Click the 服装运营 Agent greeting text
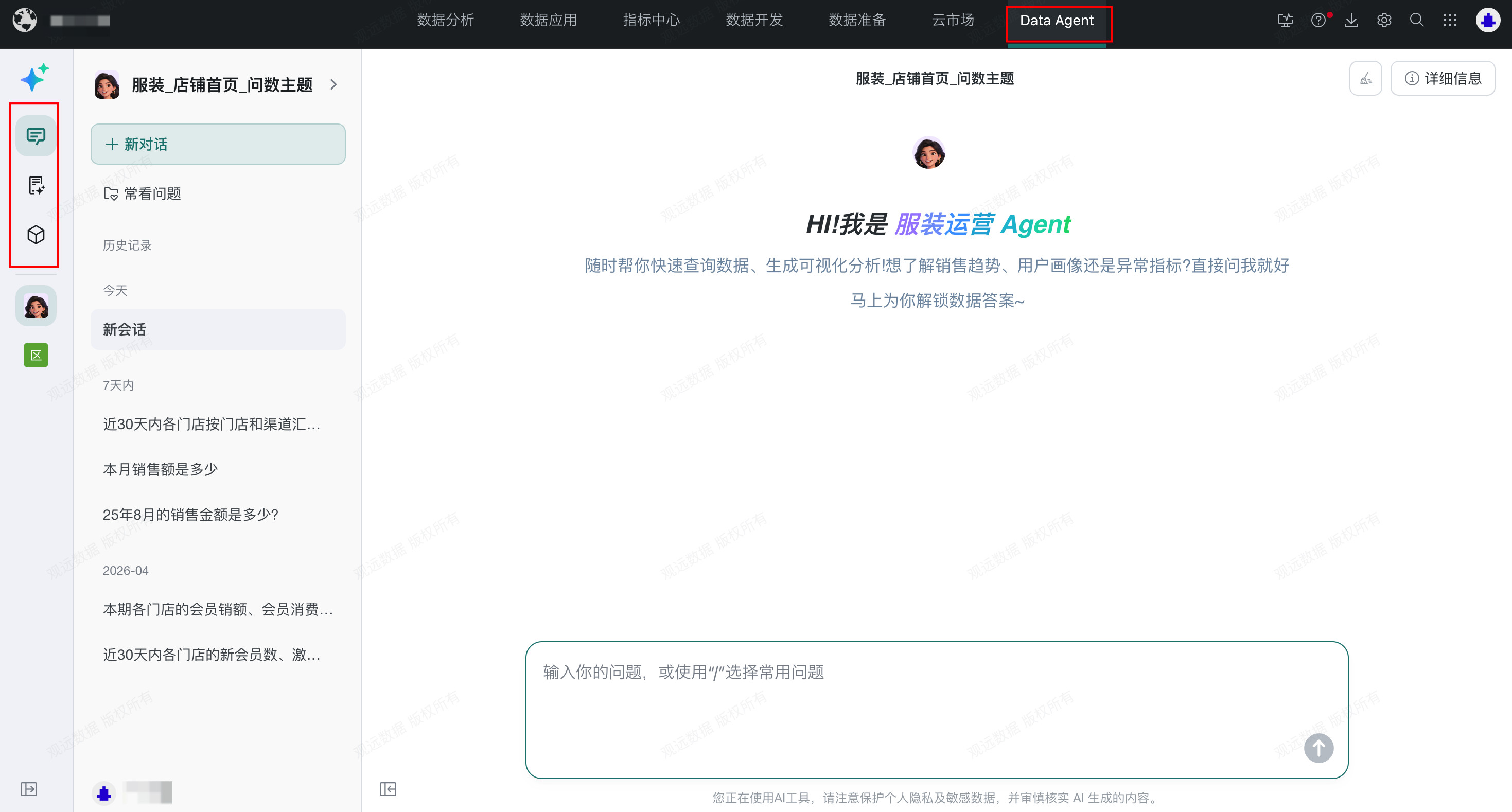The height and width of the screenshot is (812, 1512). click(x=982, y=224)
